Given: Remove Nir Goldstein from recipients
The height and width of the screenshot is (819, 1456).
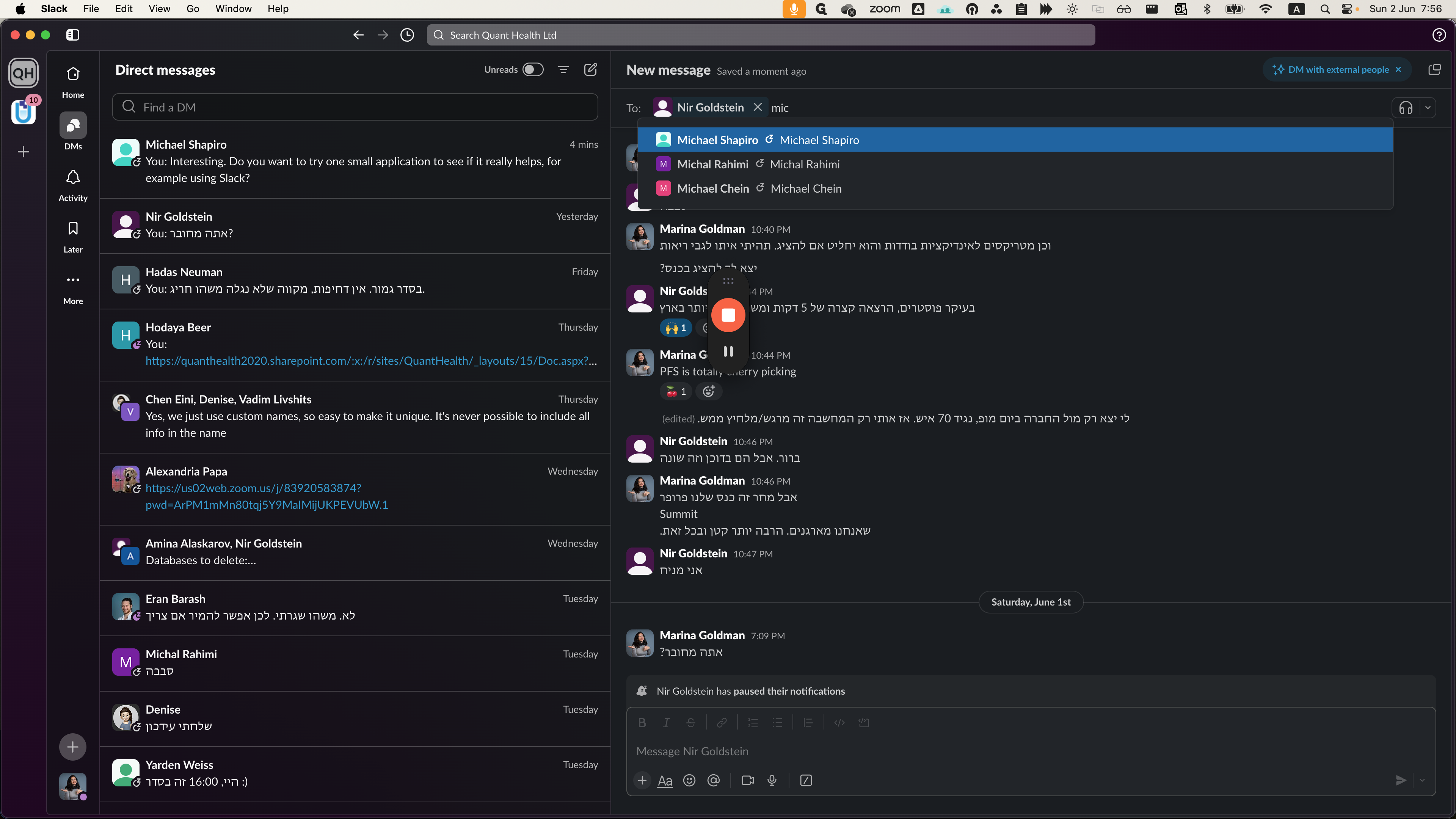Looking at the screenshot, I should (758, 107).
